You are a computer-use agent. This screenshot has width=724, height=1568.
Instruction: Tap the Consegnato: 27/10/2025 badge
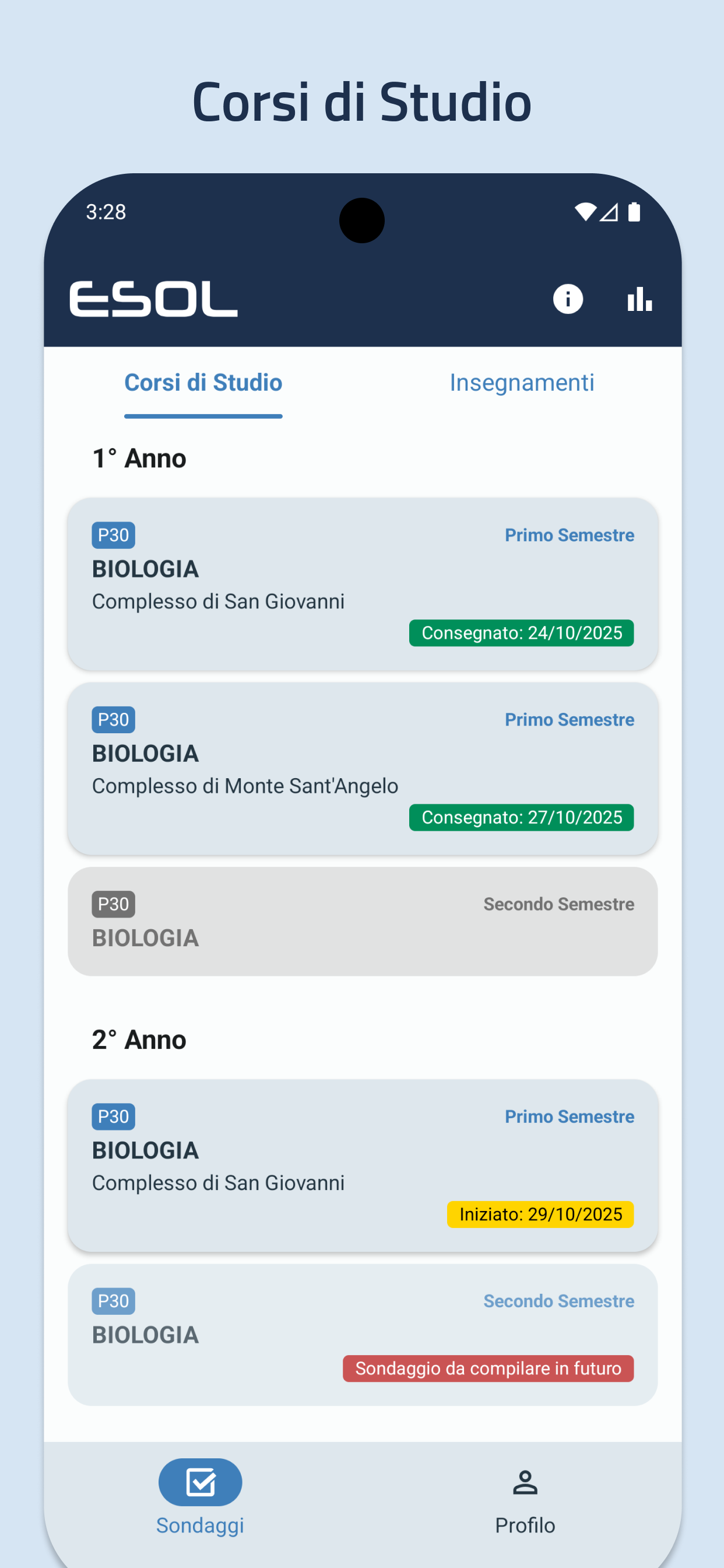coord(521,817)
